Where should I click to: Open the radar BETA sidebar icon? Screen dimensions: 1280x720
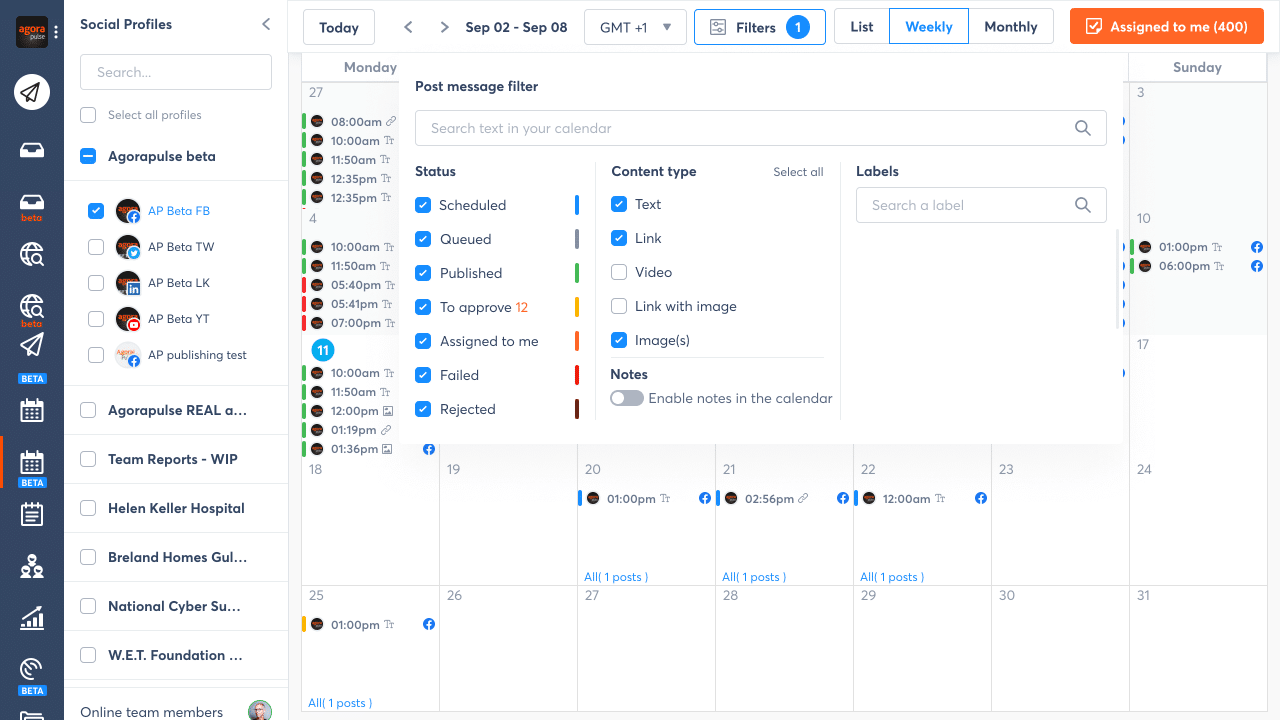[32, 675]
